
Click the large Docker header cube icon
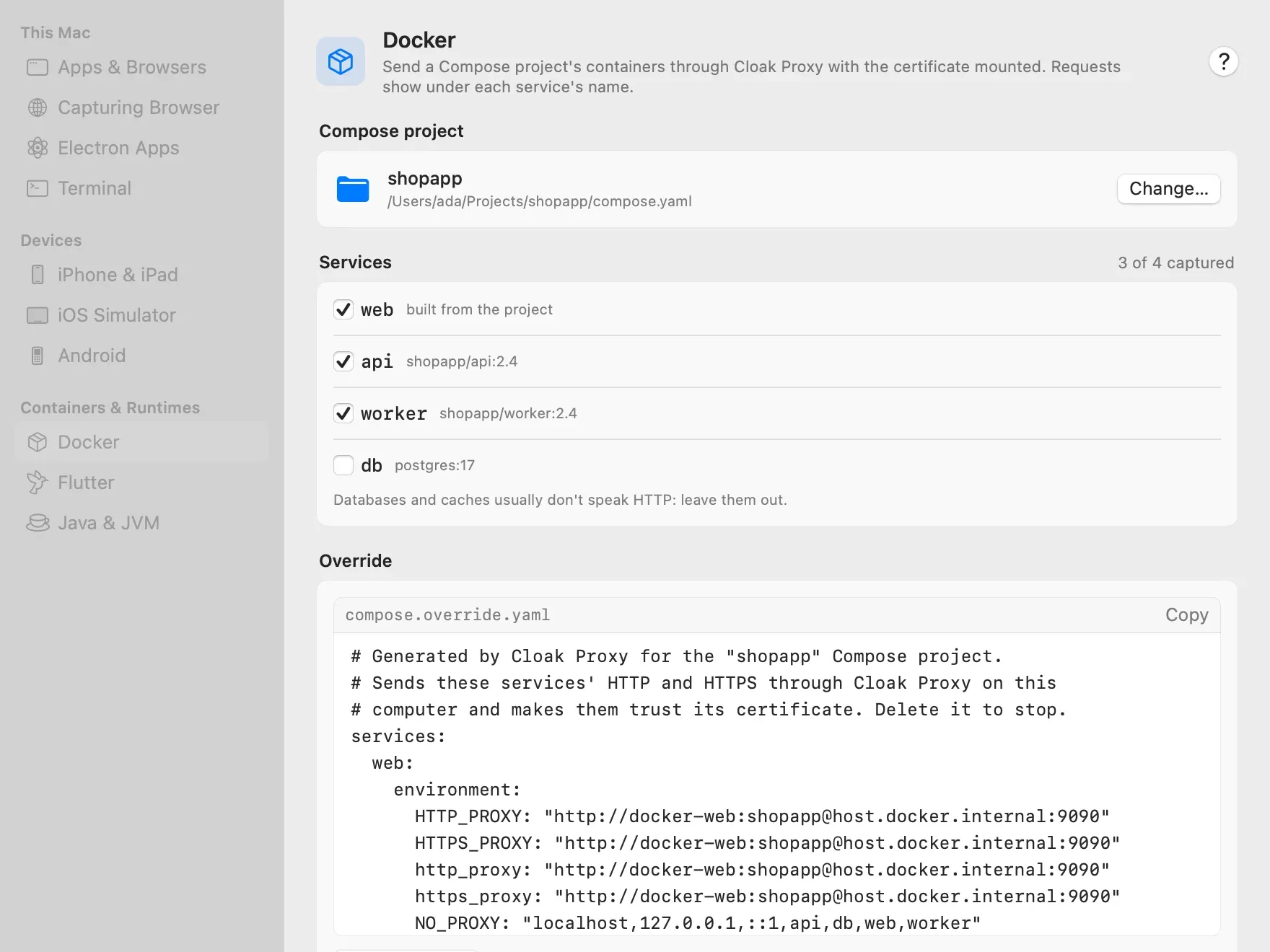point(341,61)
